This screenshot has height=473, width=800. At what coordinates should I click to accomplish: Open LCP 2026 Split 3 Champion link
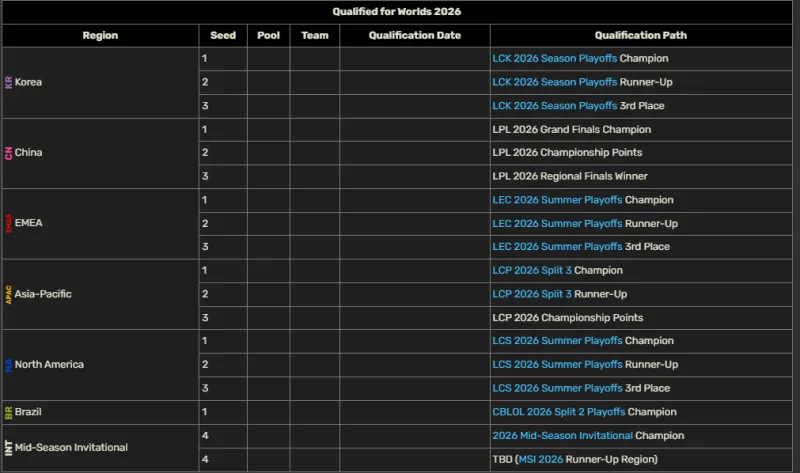pos(532,271)
